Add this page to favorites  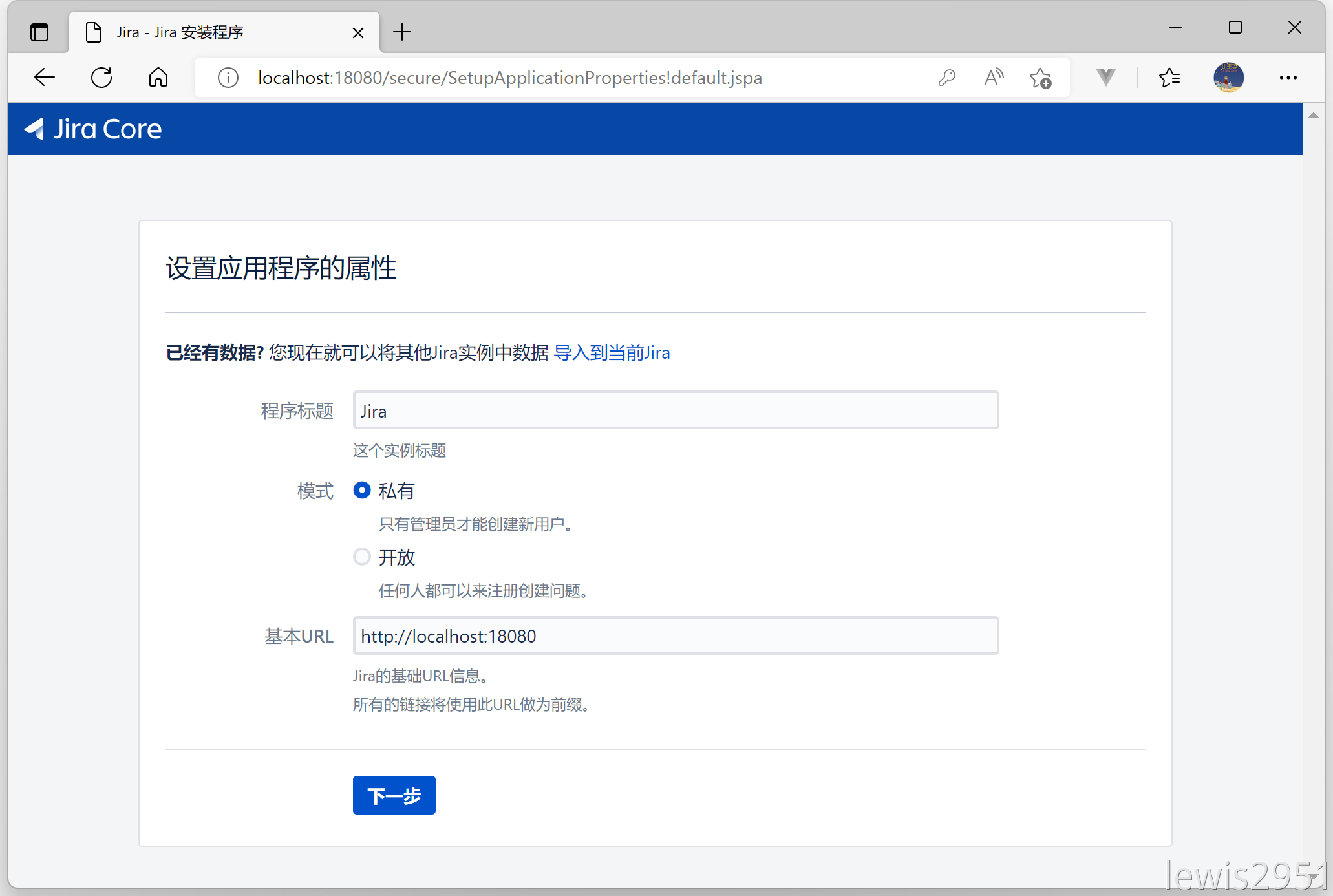1040,78
